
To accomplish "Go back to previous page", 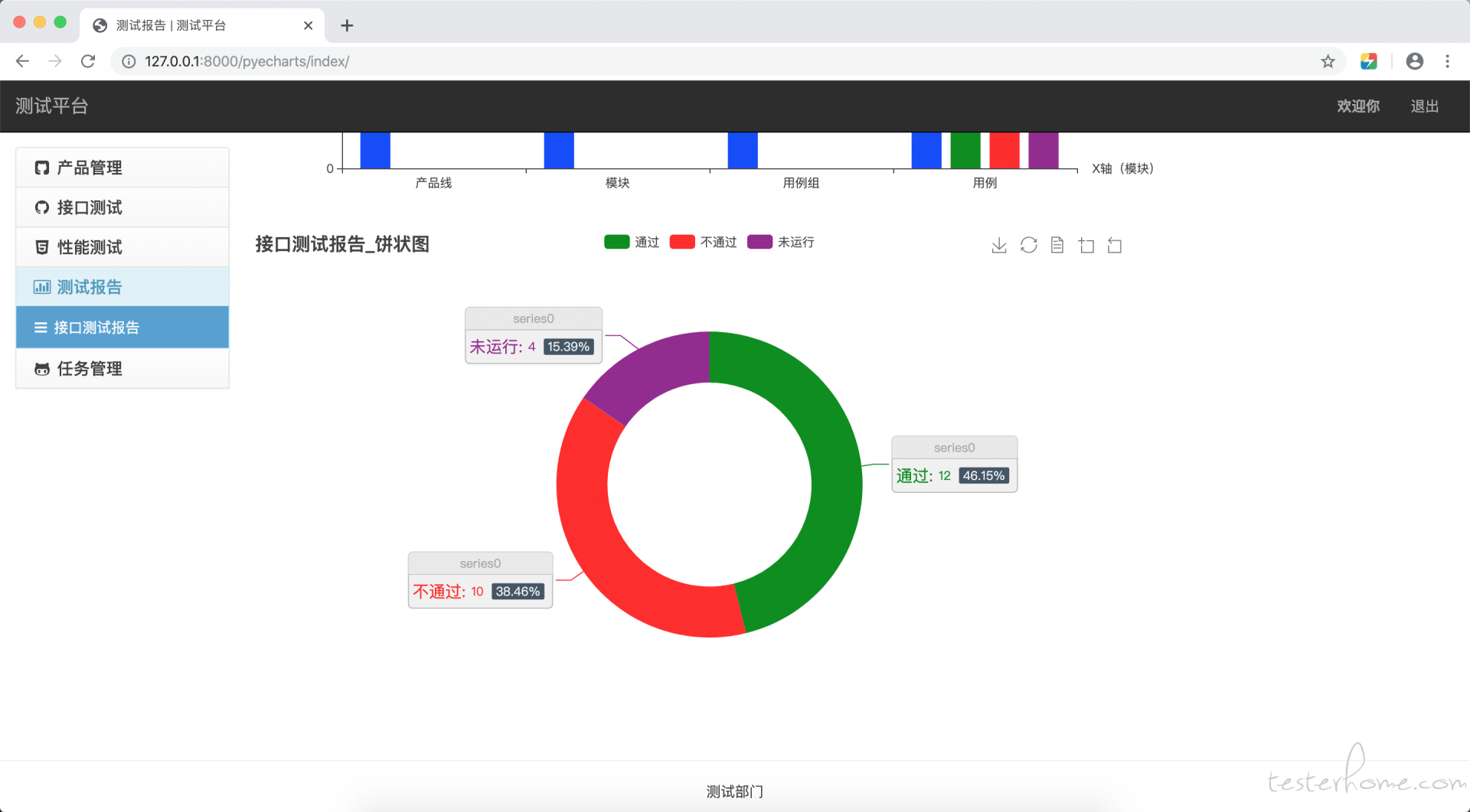I will coord(22,61).
